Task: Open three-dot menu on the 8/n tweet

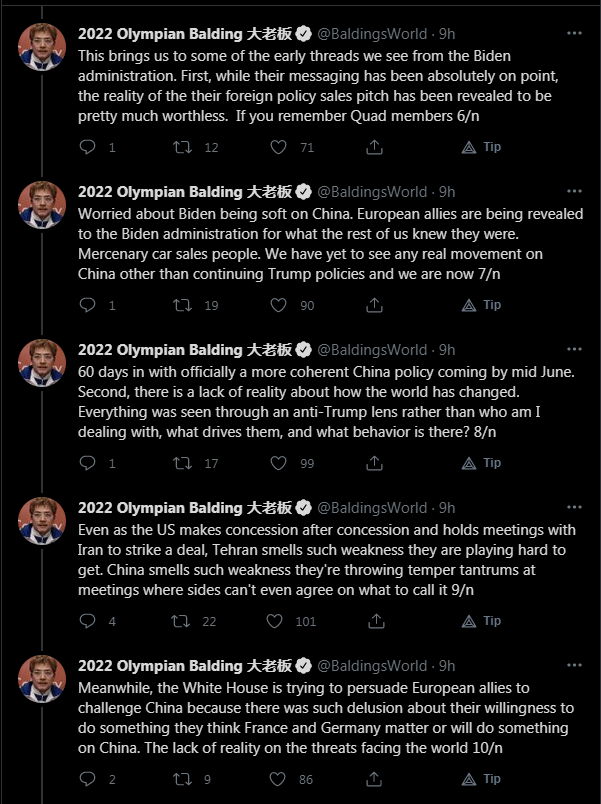Action: 574,349
